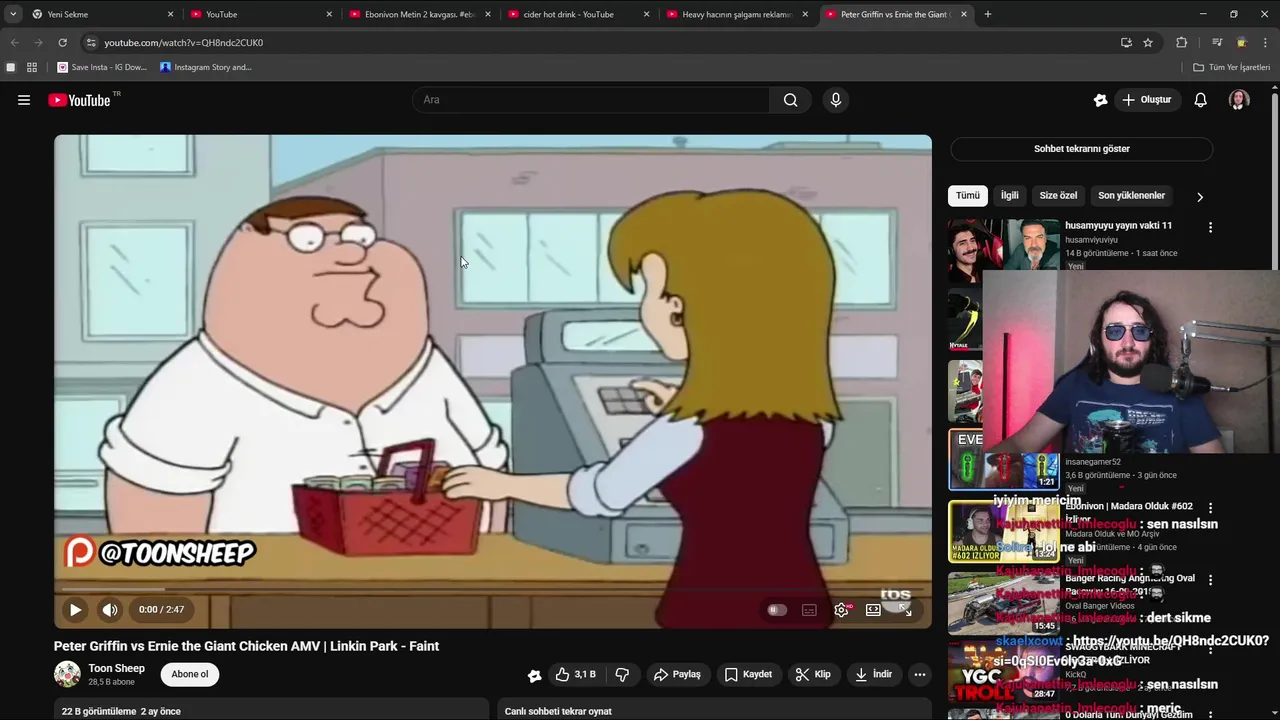Subscribe with Abone ol button
This screenshot has width=1280, height=720.
click(190, 674)
